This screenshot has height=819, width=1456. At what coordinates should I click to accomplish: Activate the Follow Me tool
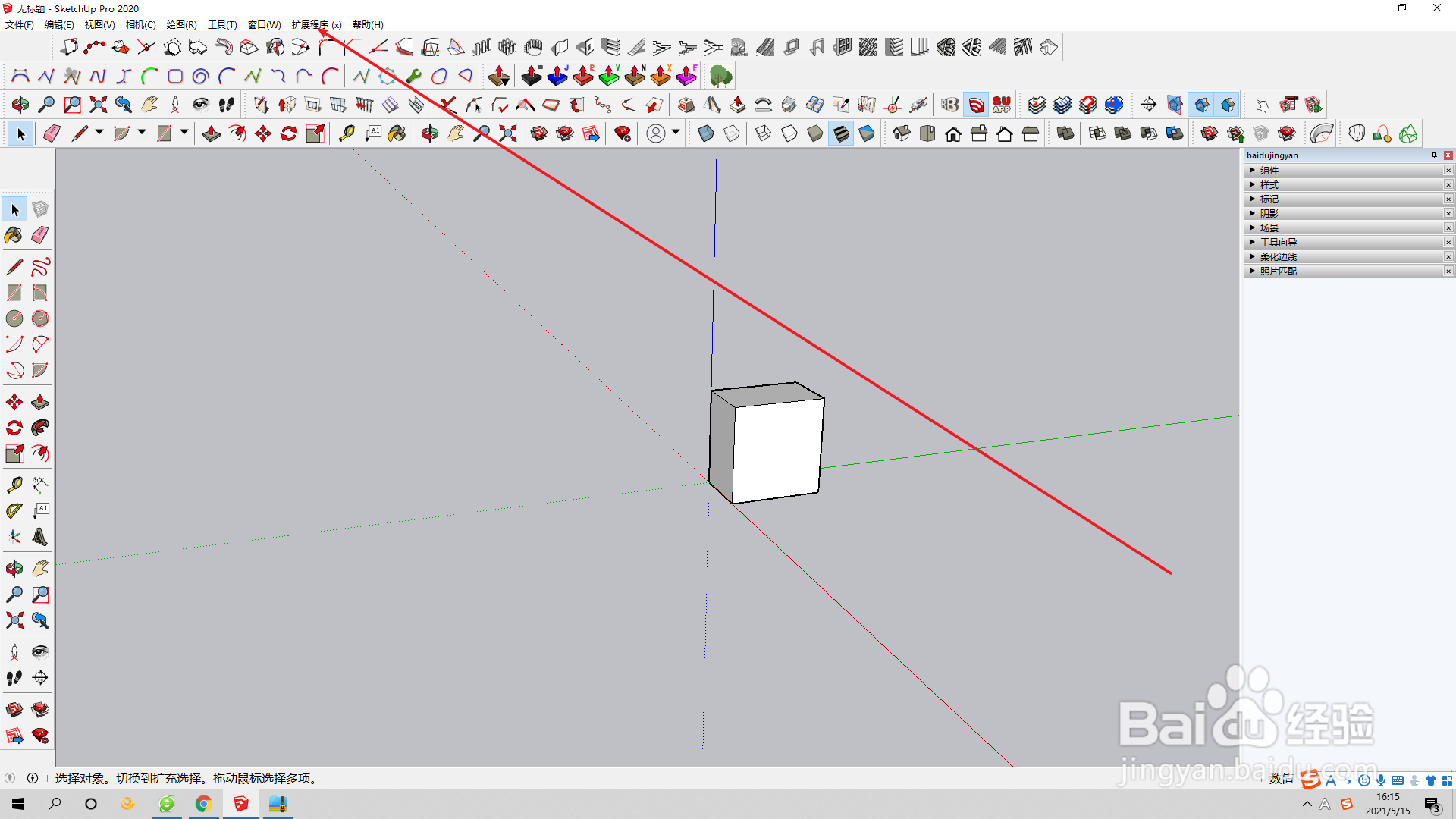click(39, 428)
